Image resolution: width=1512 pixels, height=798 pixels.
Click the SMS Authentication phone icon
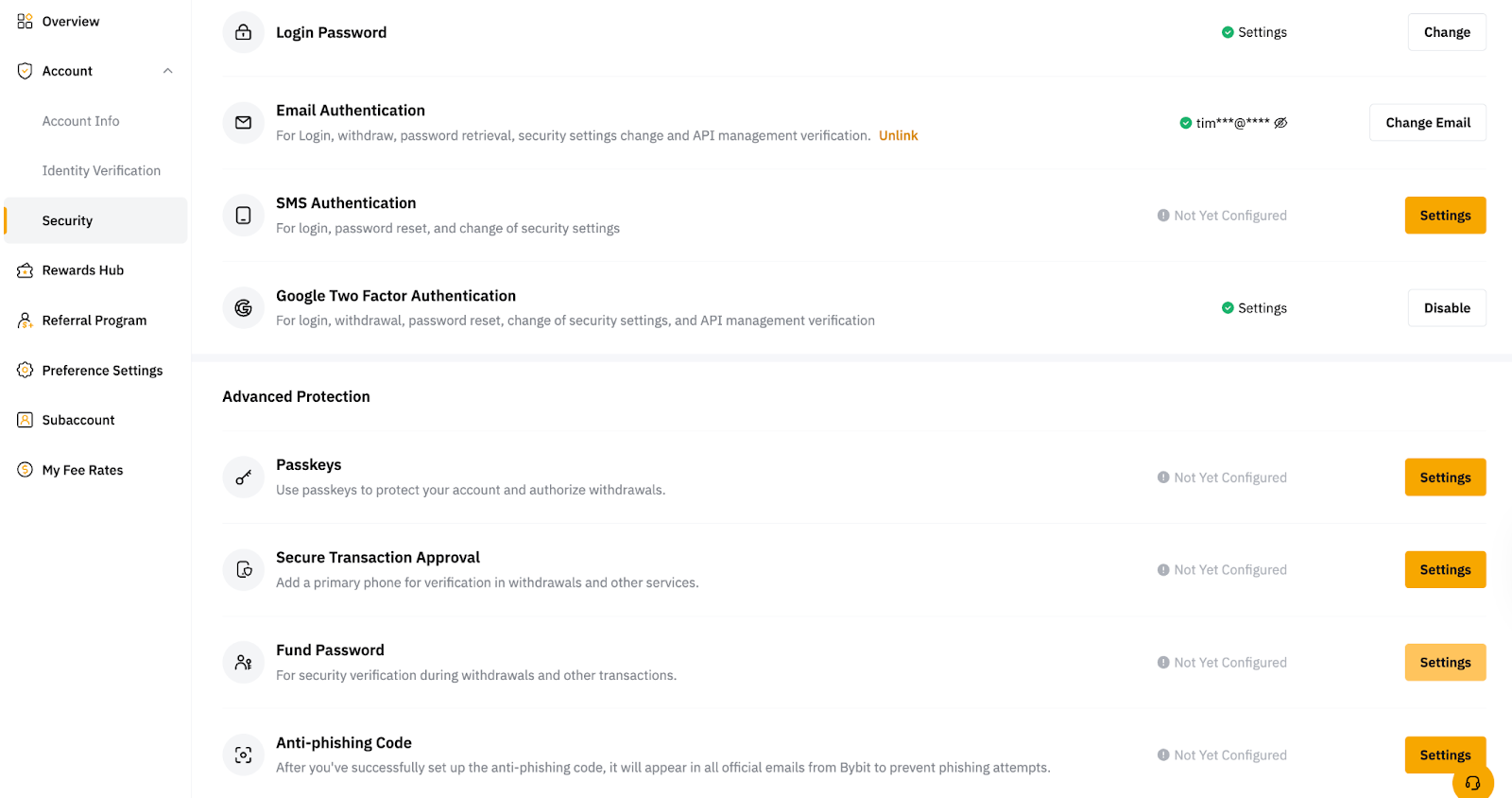click(243, 216)
